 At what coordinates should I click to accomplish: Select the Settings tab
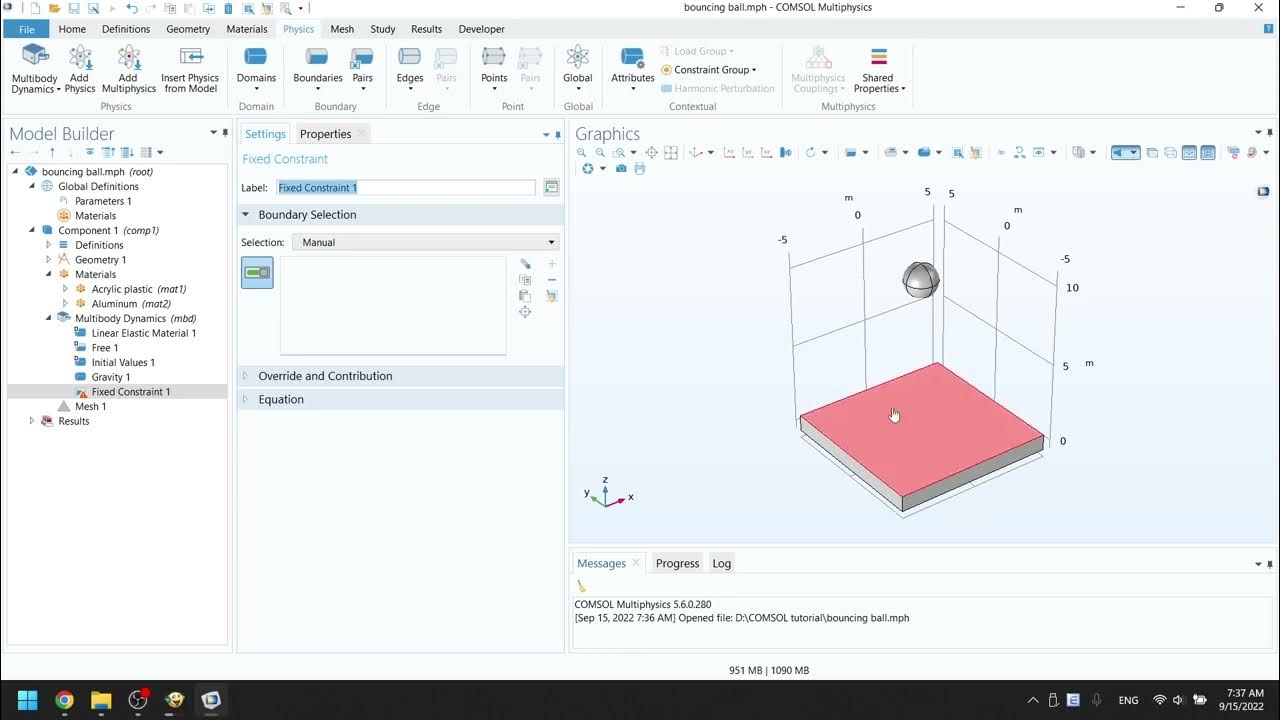click(265, 134)
